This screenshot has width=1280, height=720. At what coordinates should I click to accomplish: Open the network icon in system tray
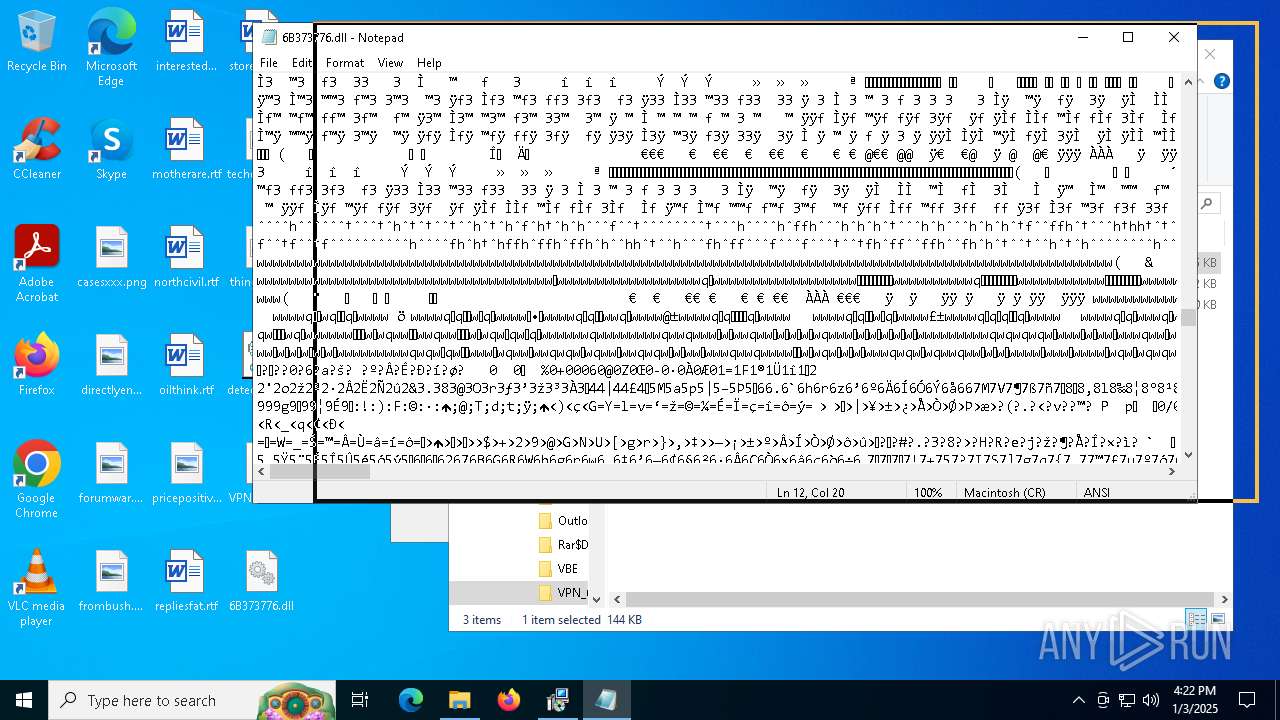click(1127, 700)
